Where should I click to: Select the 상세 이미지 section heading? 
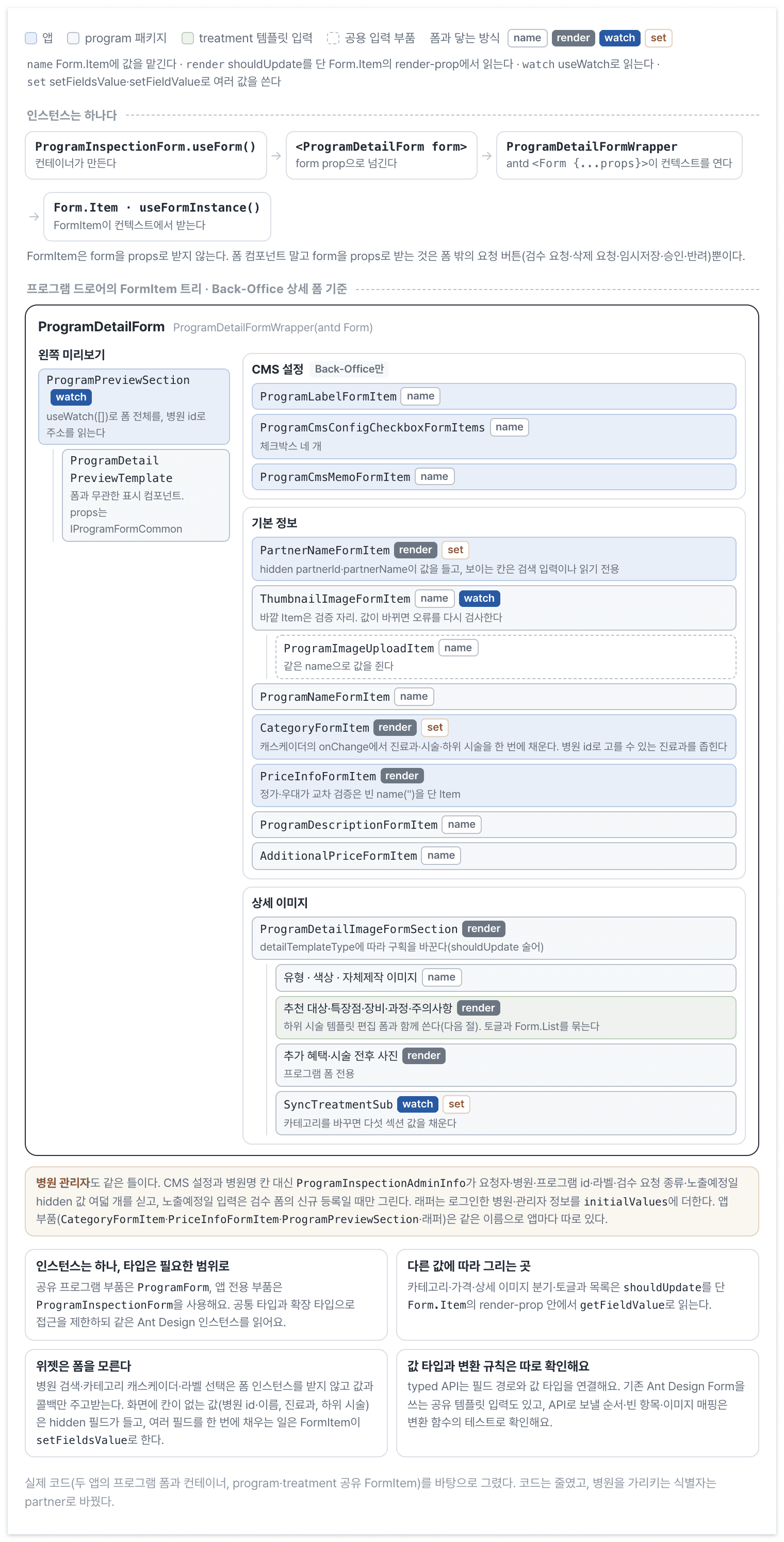(x=280, y=903)
